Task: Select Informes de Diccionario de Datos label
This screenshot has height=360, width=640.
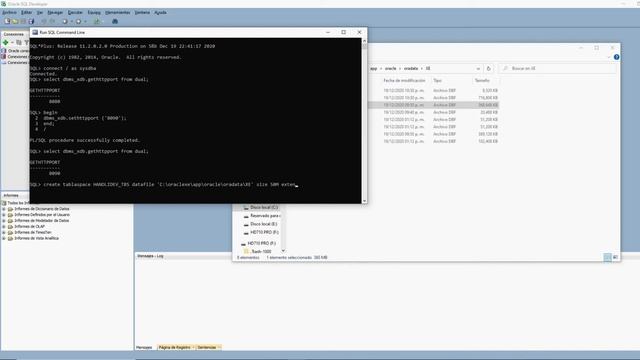Action: (42, 209)
